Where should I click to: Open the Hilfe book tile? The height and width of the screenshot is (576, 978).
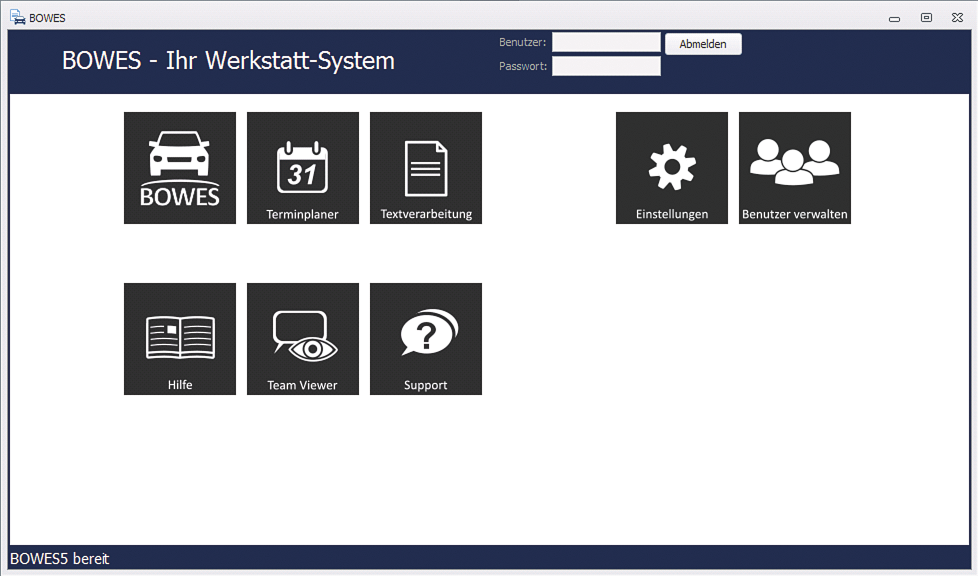[180, 339]
